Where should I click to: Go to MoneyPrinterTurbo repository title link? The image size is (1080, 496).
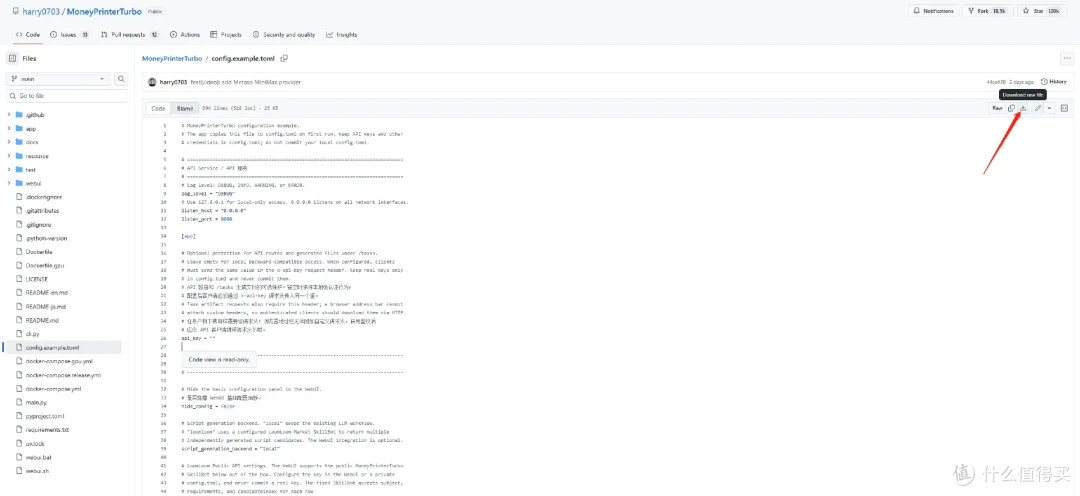(104, 12)
